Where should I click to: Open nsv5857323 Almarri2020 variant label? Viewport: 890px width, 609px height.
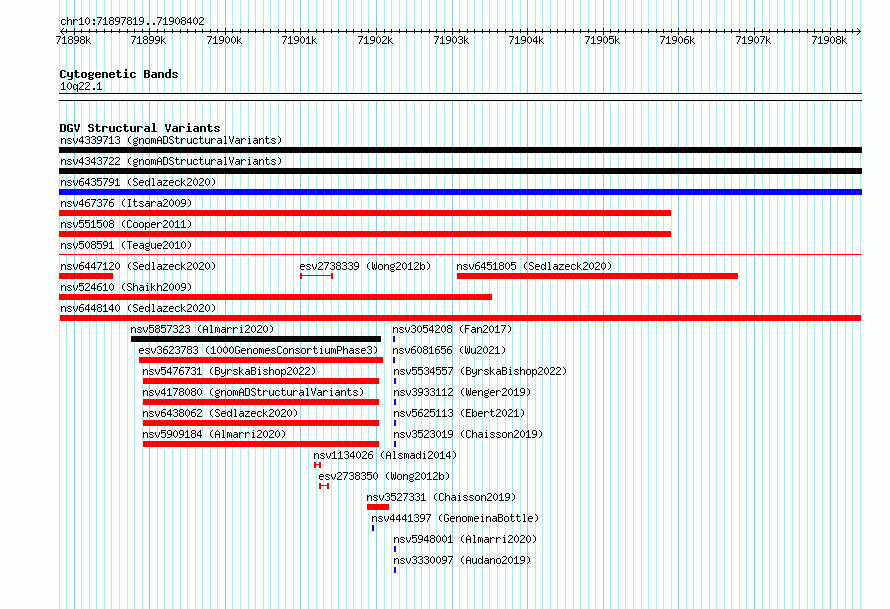pyautogui.click(x=202, y=329)
